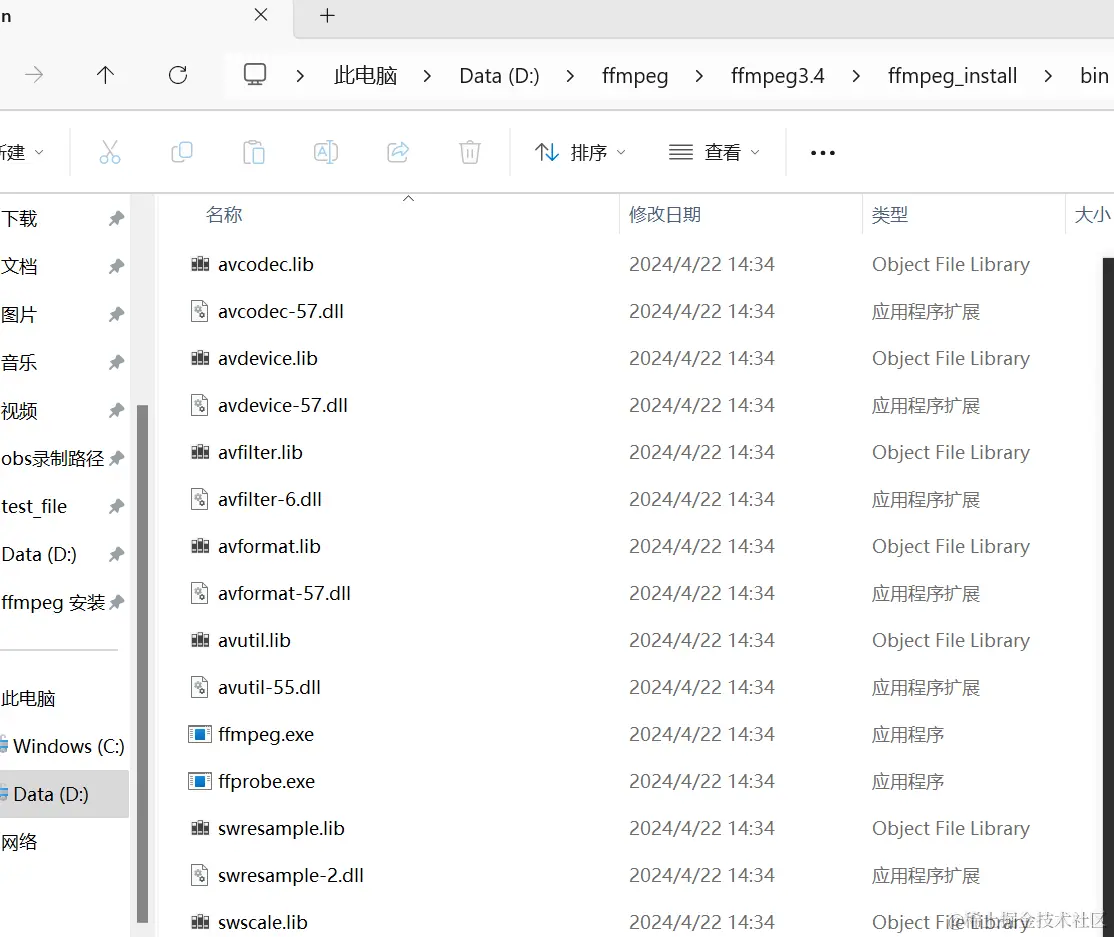Click the Copy icon in toolbar
Viewport: 1114px width, 937px height.
tap(182, 152)
